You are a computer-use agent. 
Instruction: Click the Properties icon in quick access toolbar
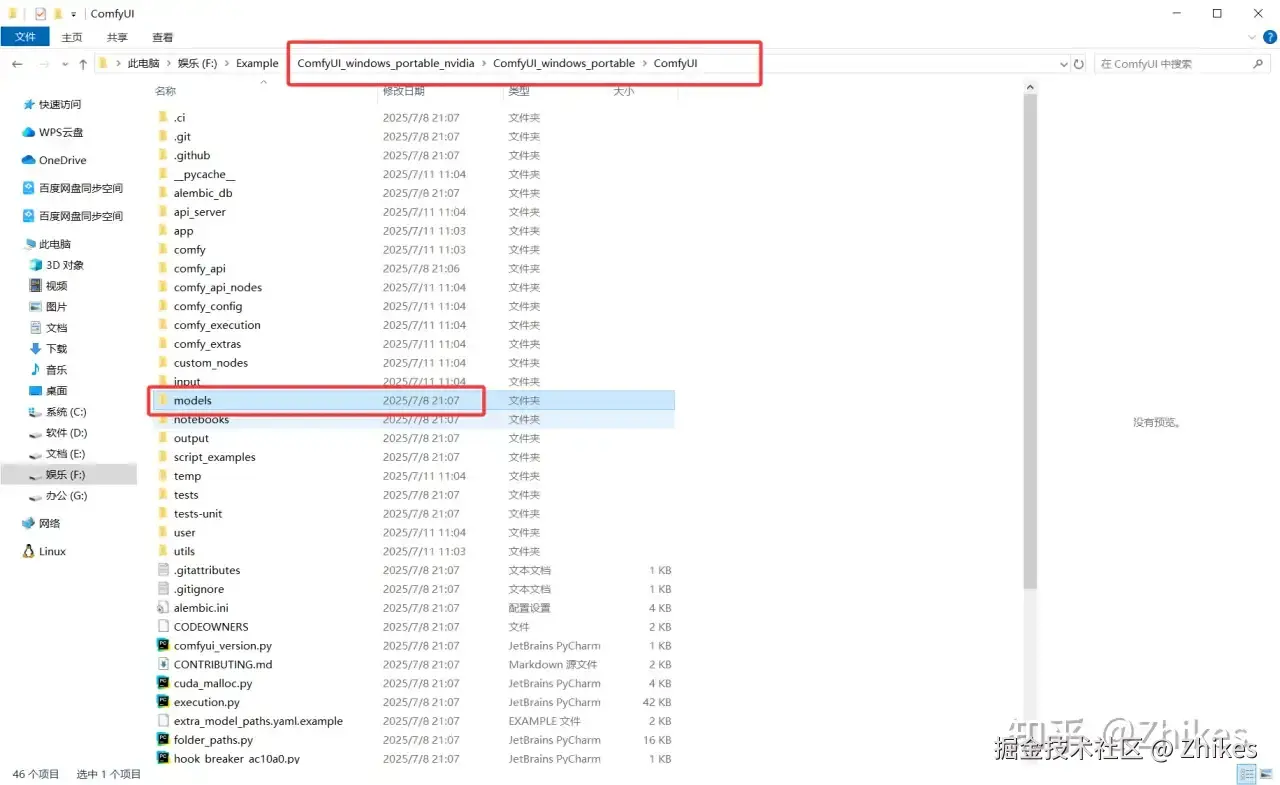pos(40,14)
